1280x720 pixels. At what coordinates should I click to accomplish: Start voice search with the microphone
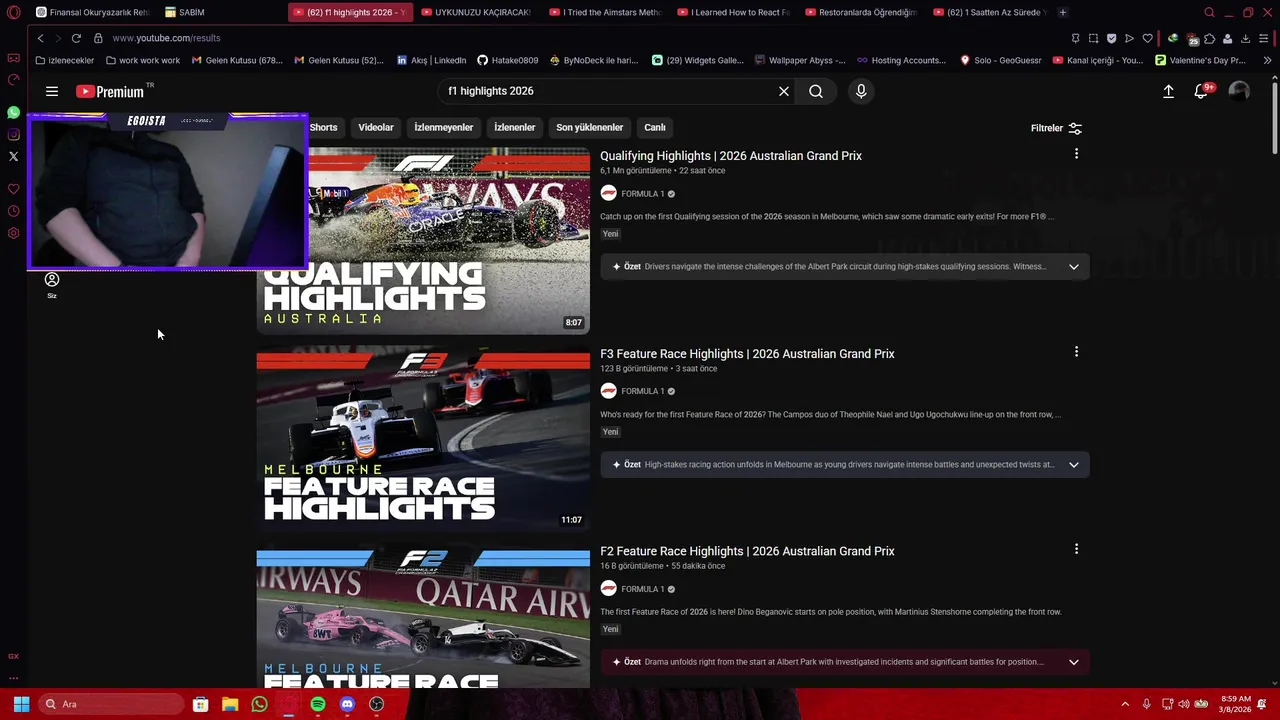pyautogui.click(x=861, y=91)
